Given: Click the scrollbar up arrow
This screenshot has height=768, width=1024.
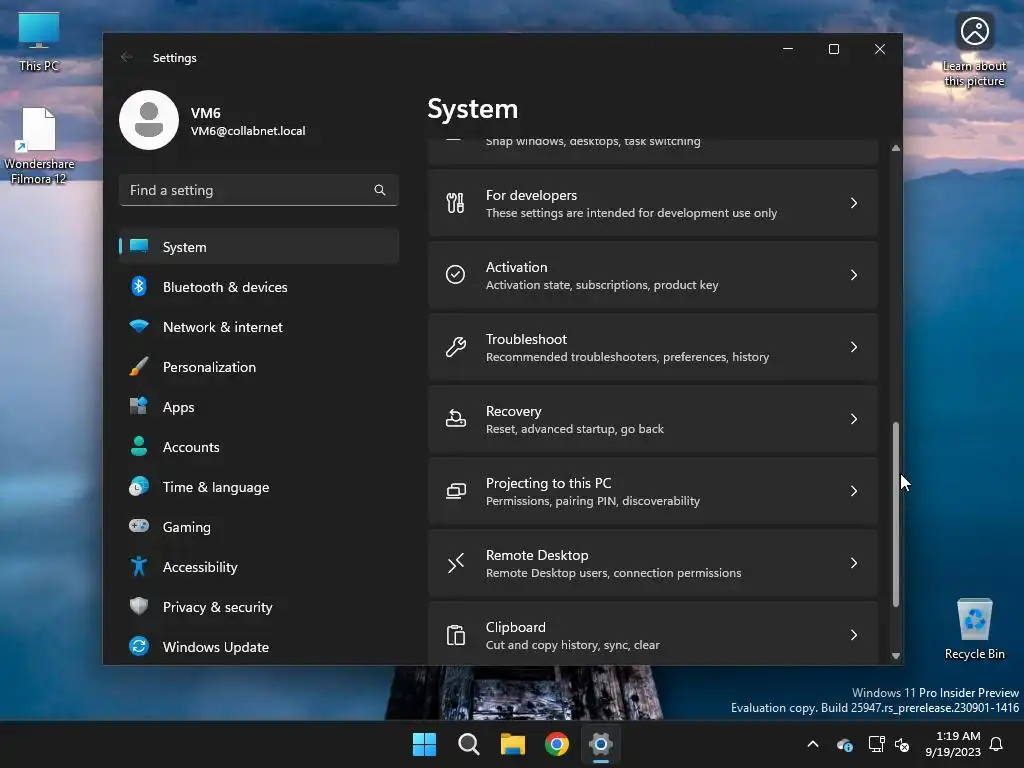Looking at the screenshot, I should (896, 148).
